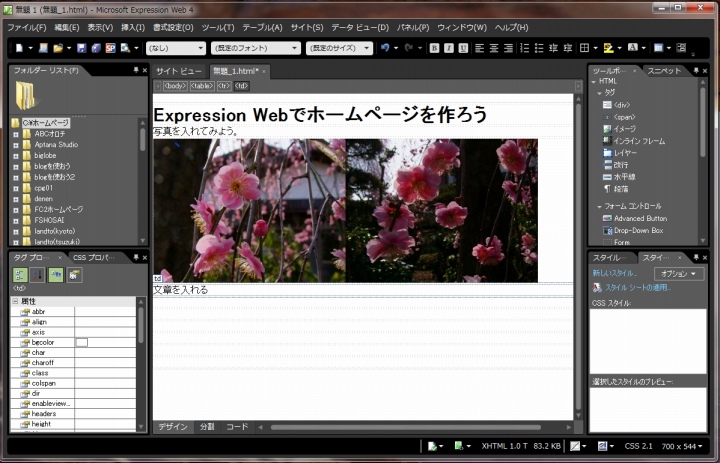
Task: Toggle categorized view in Tag Properties
Action: (20, 275)
